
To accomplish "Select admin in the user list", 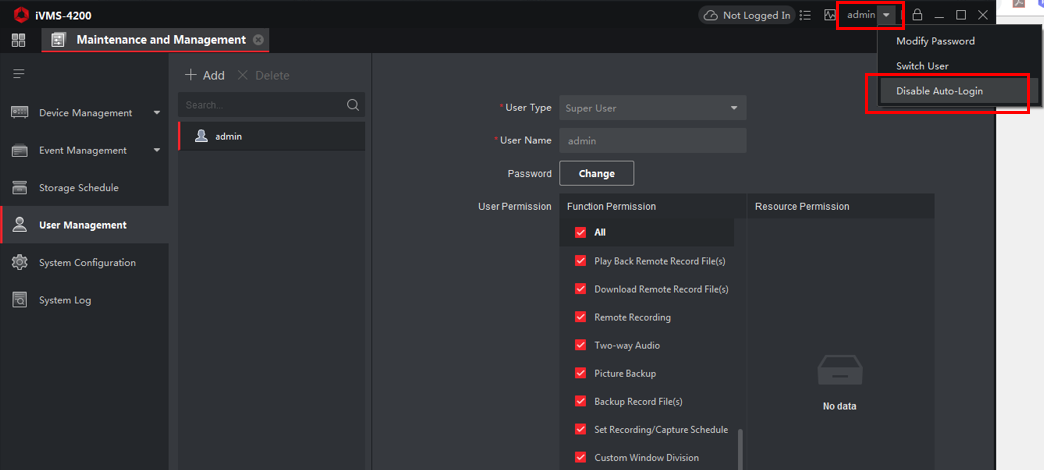I will pyautogui.click(x=228, y=136).
